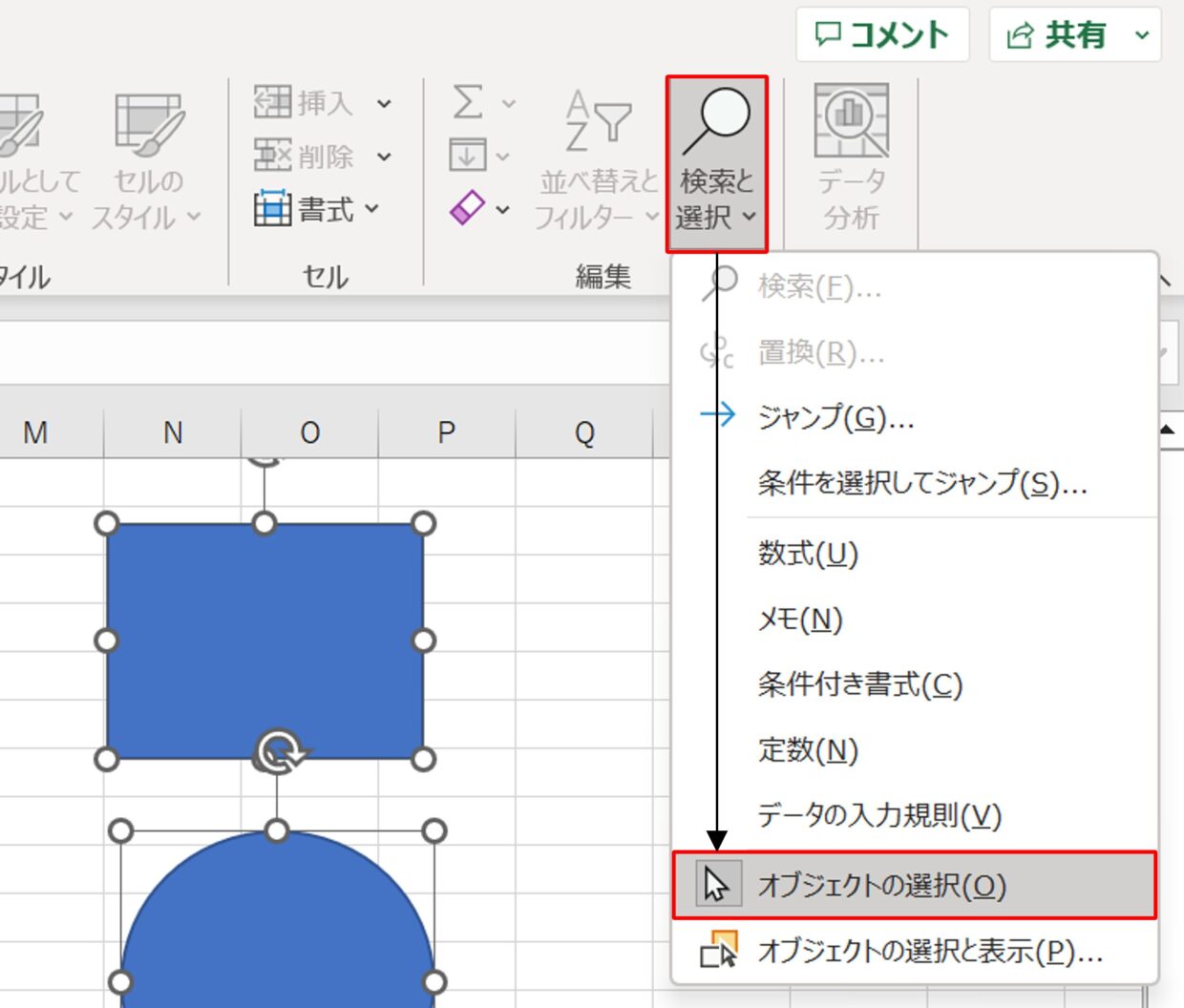Choose 置換(R)... from the menu

point(915,352)
